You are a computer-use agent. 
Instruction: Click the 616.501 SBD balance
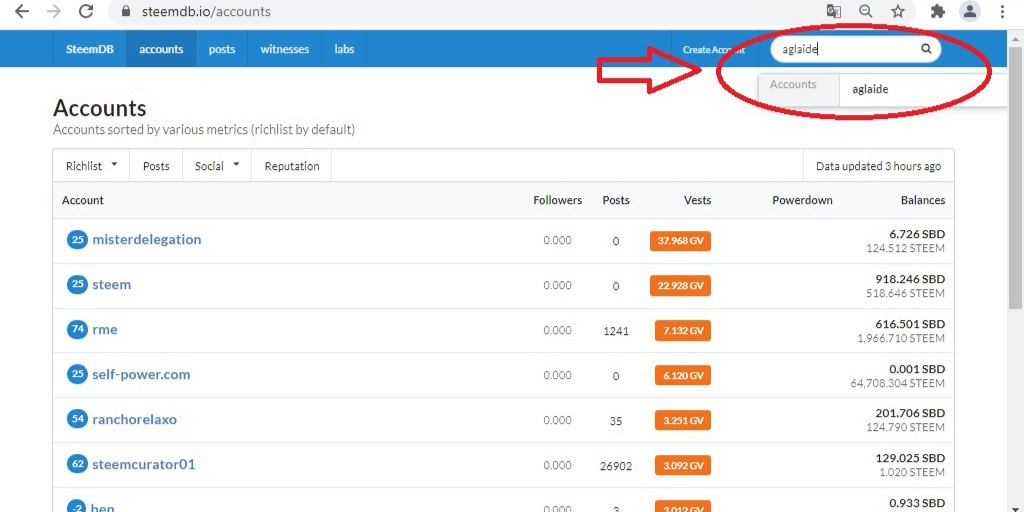click(x=910, y=324)
